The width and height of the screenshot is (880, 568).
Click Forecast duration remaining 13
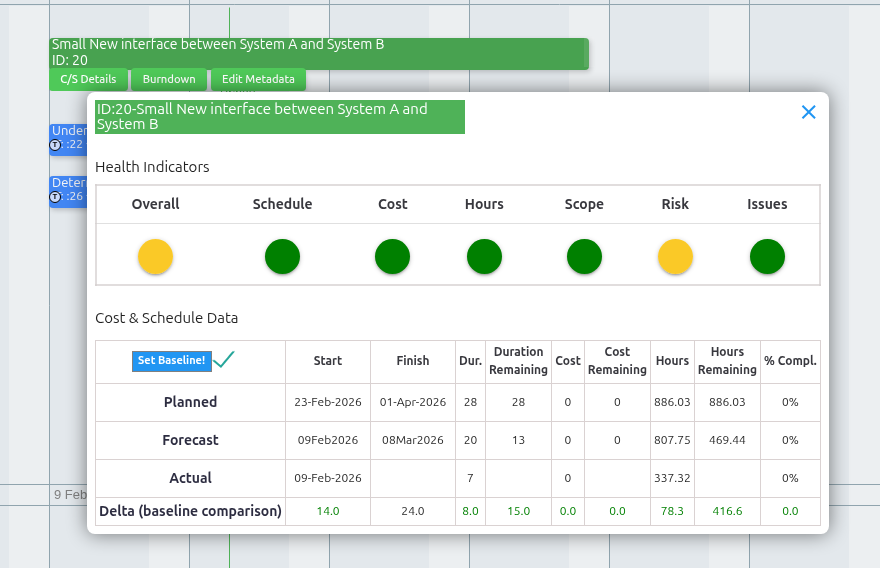point(518,441)
